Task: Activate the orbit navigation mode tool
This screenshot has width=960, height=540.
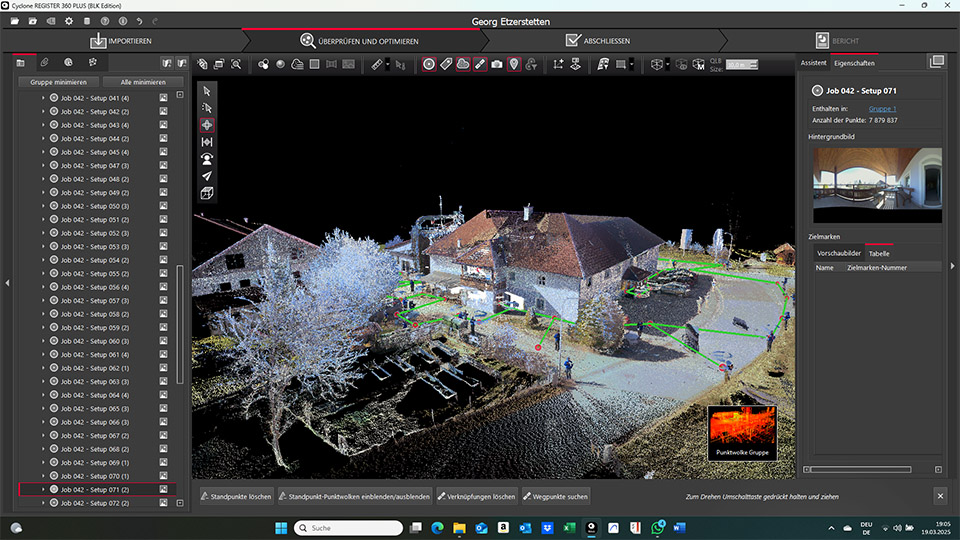Action: pyautogui.click(x=207, y=125)
